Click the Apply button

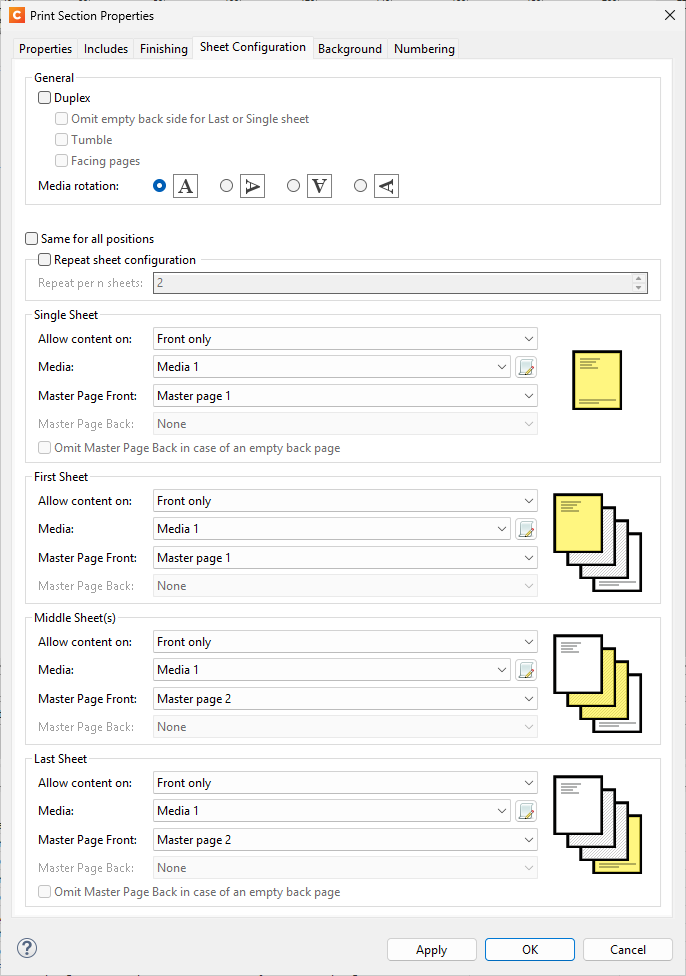(x=432, y=950)
